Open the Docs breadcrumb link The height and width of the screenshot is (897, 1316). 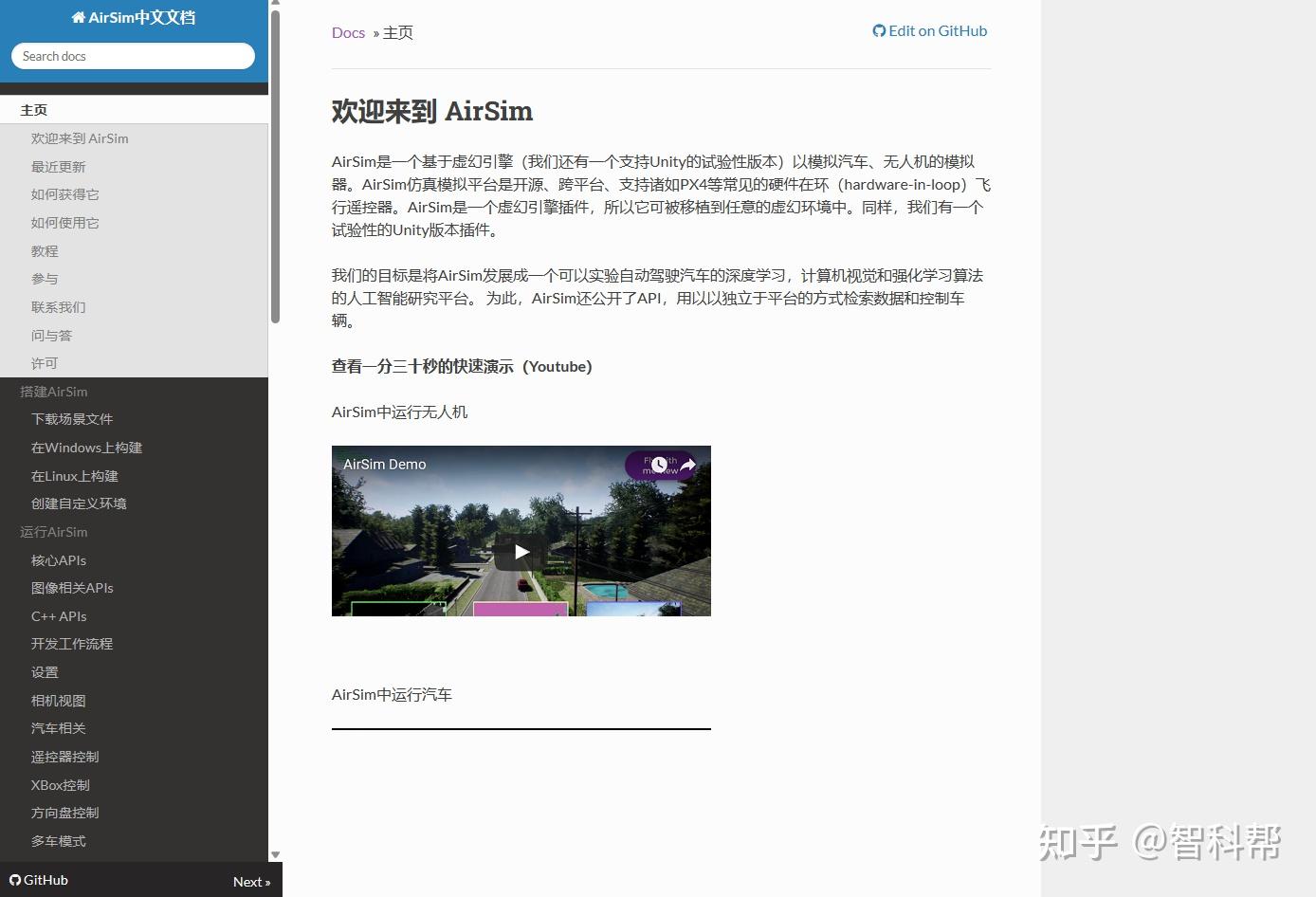pos(348,32)
